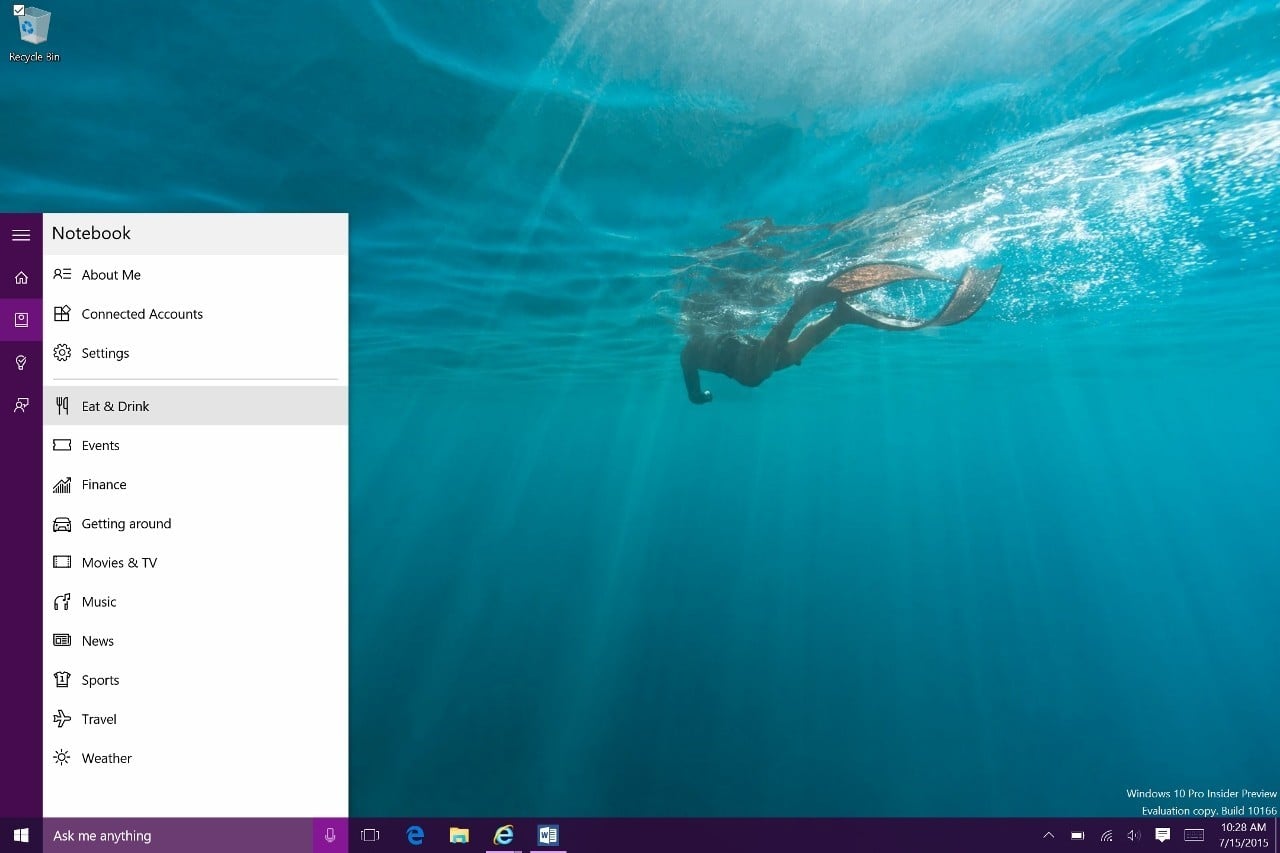The image size is (1280, 853).
Task: Open Reminders via the lightbulb icon
Action: (x=21, y=362)
